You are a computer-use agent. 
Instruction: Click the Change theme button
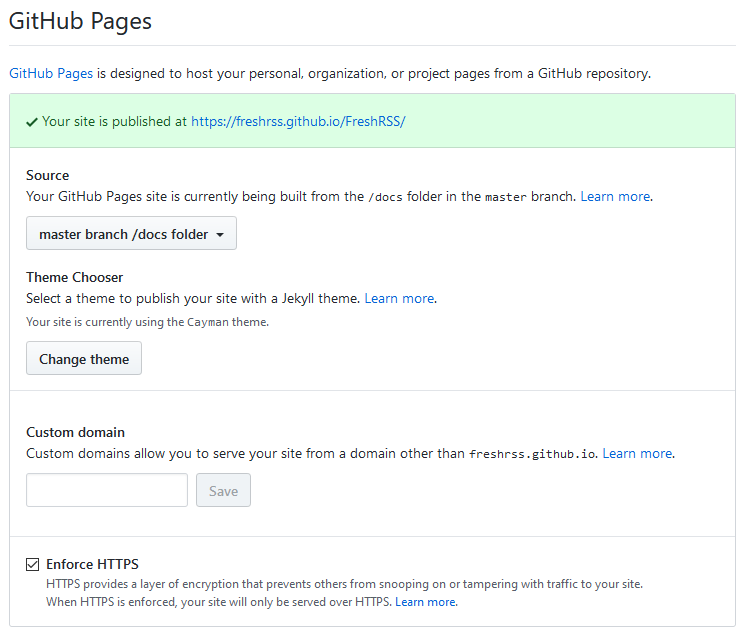point(84,358)
